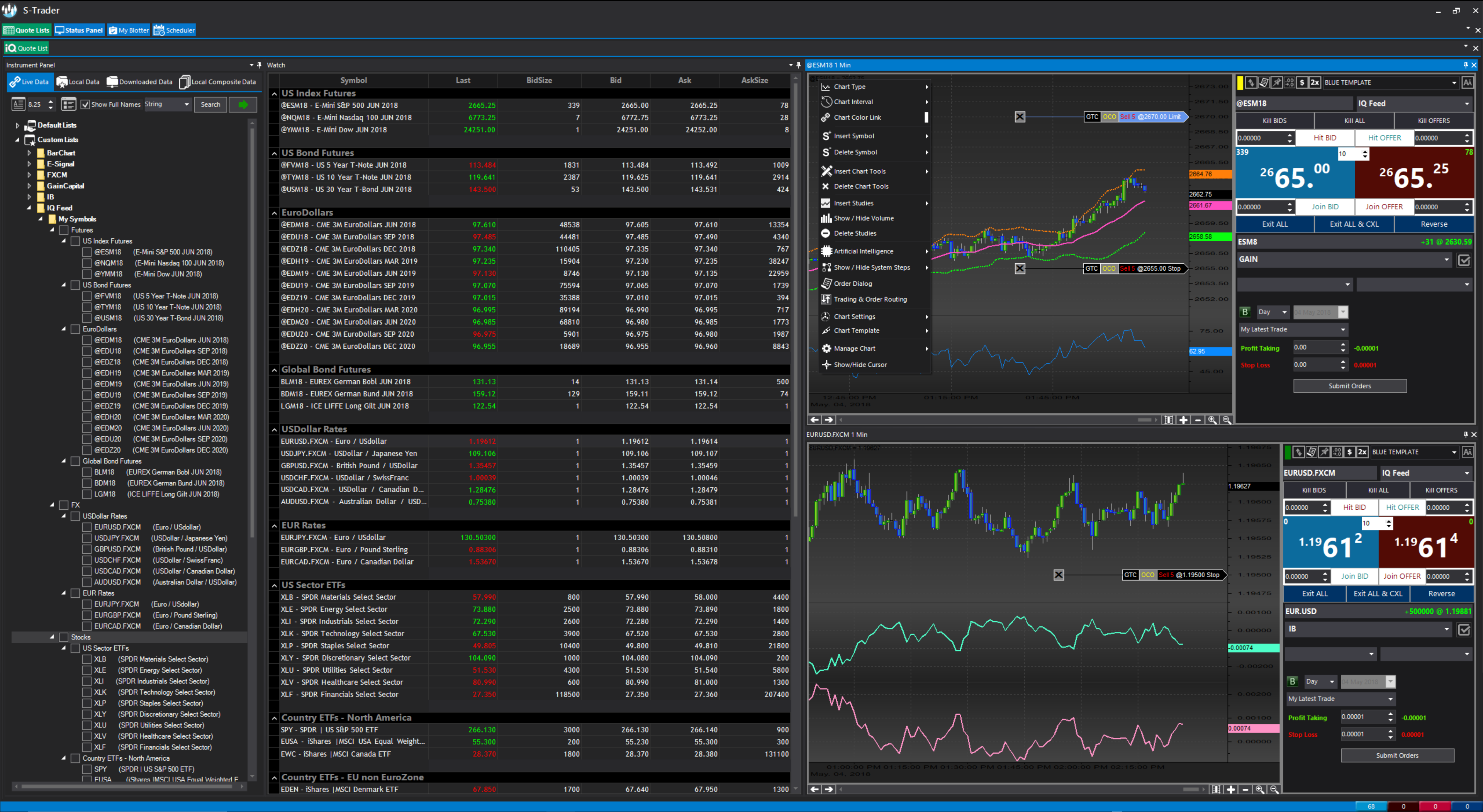Cancel the Sell 5 @2655.00 Stop order X
The image size is (1483, 812).
pos(1020,268)
